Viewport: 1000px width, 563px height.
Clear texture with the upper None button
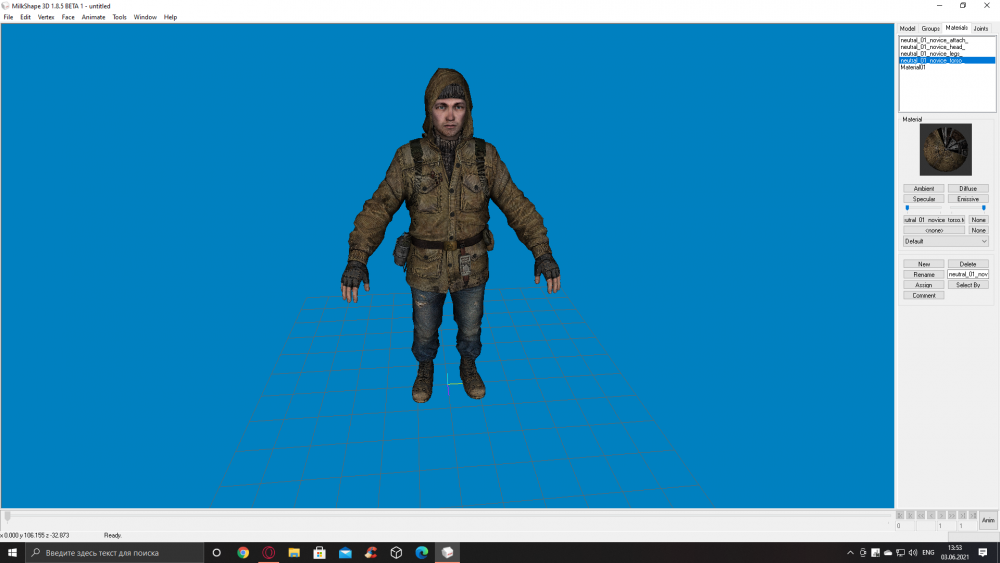[x=978, y=220]
